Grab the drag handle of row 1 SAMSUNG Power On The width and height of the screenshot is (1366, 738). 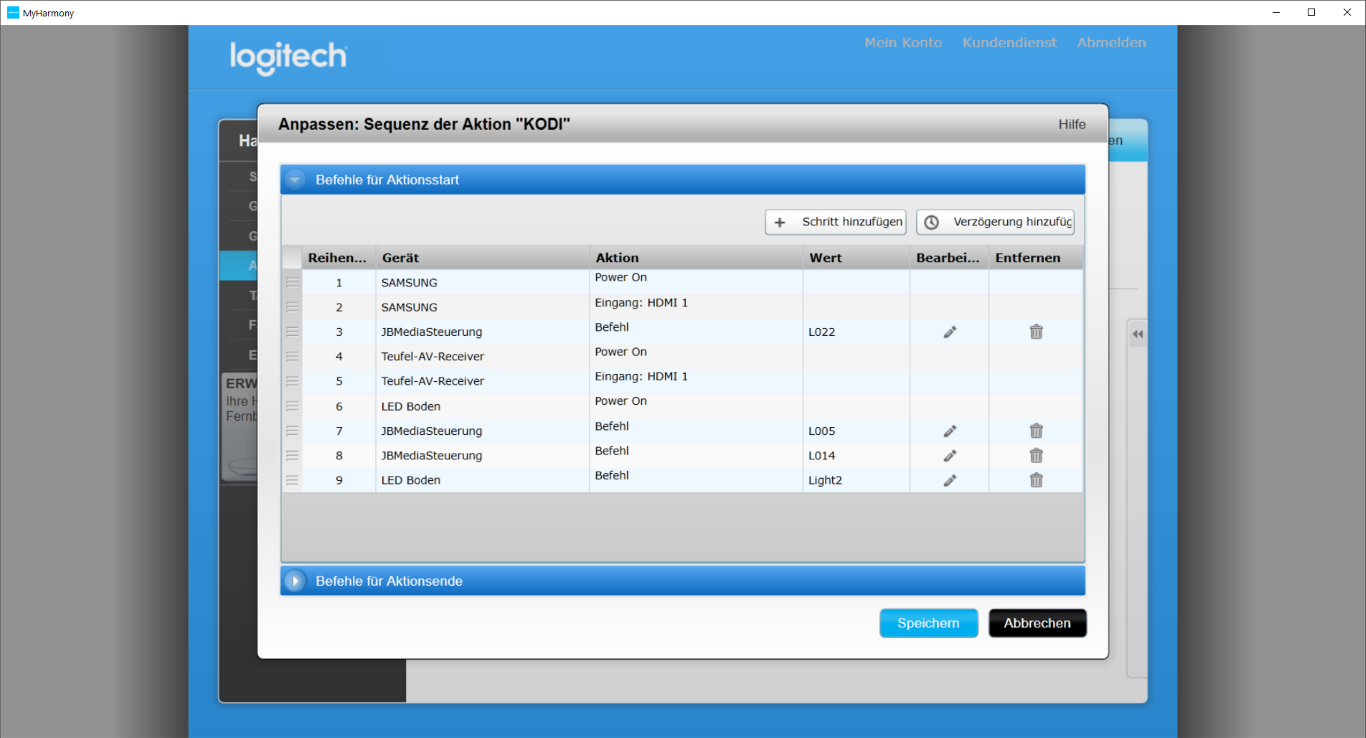coord(292,283)
